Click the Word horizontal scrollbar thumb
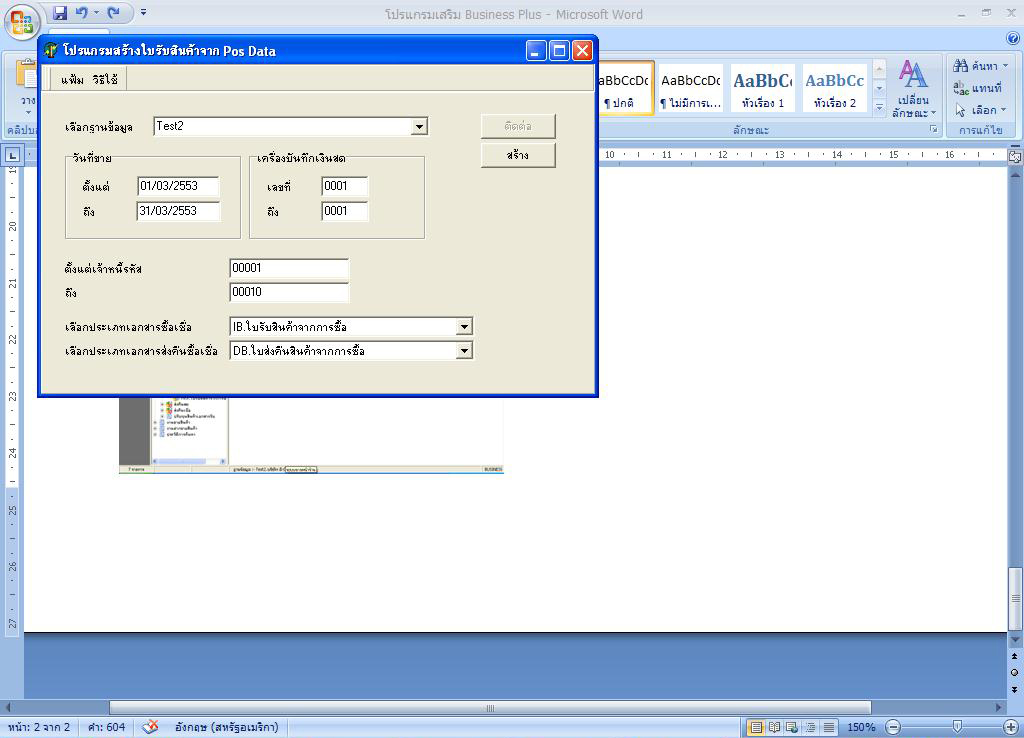Image resolution: width=1024 pixels, height=738 pixels. point(490,708)
